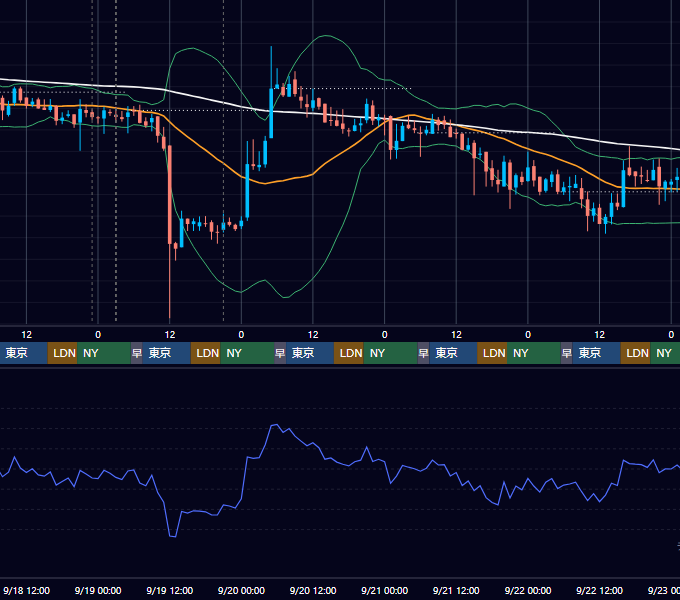
Task: Click the 9/21 12:00 time axis label
Action: 456,590
